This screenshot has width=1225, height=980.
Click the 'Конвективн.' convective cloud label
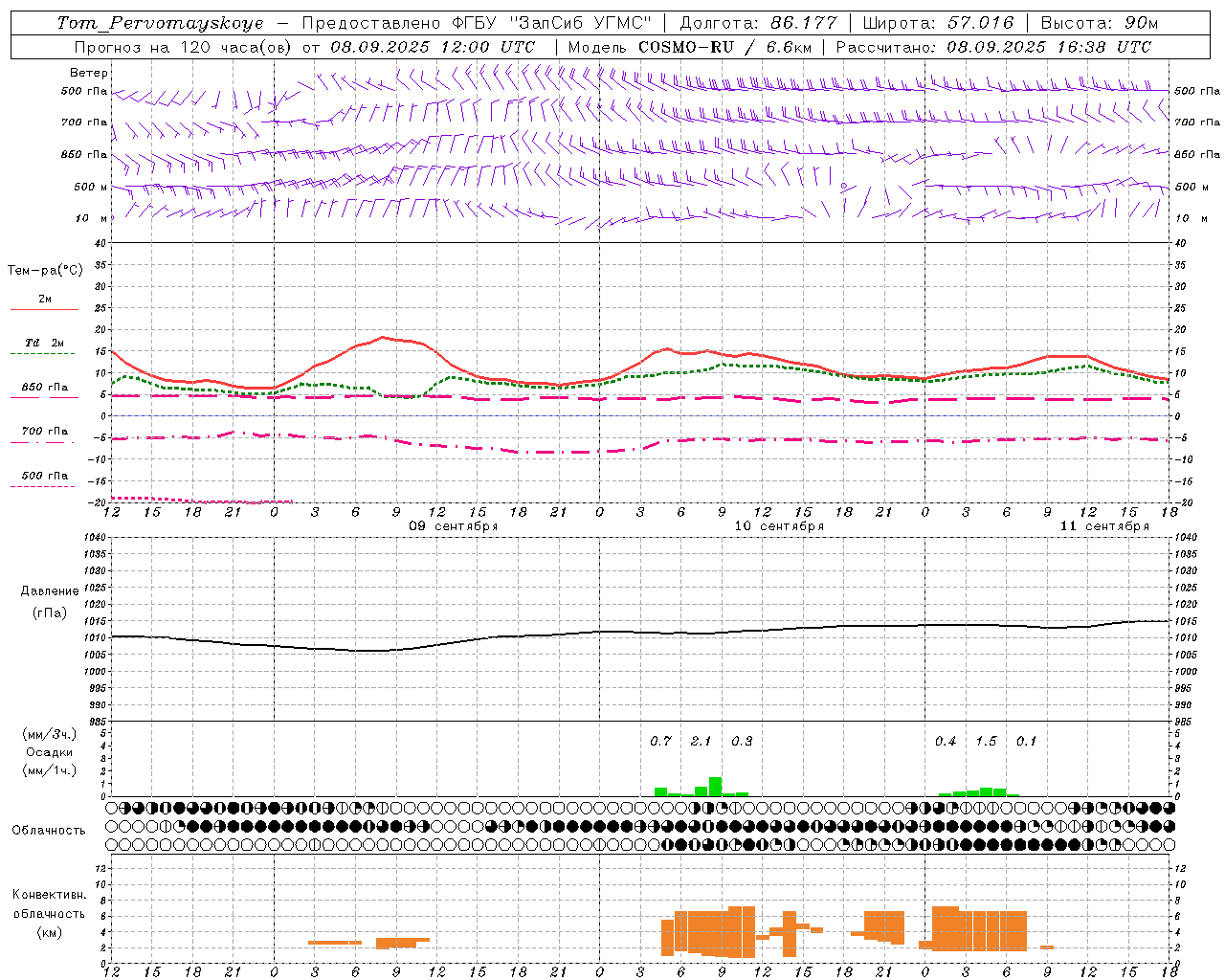(x=50, y=895)
